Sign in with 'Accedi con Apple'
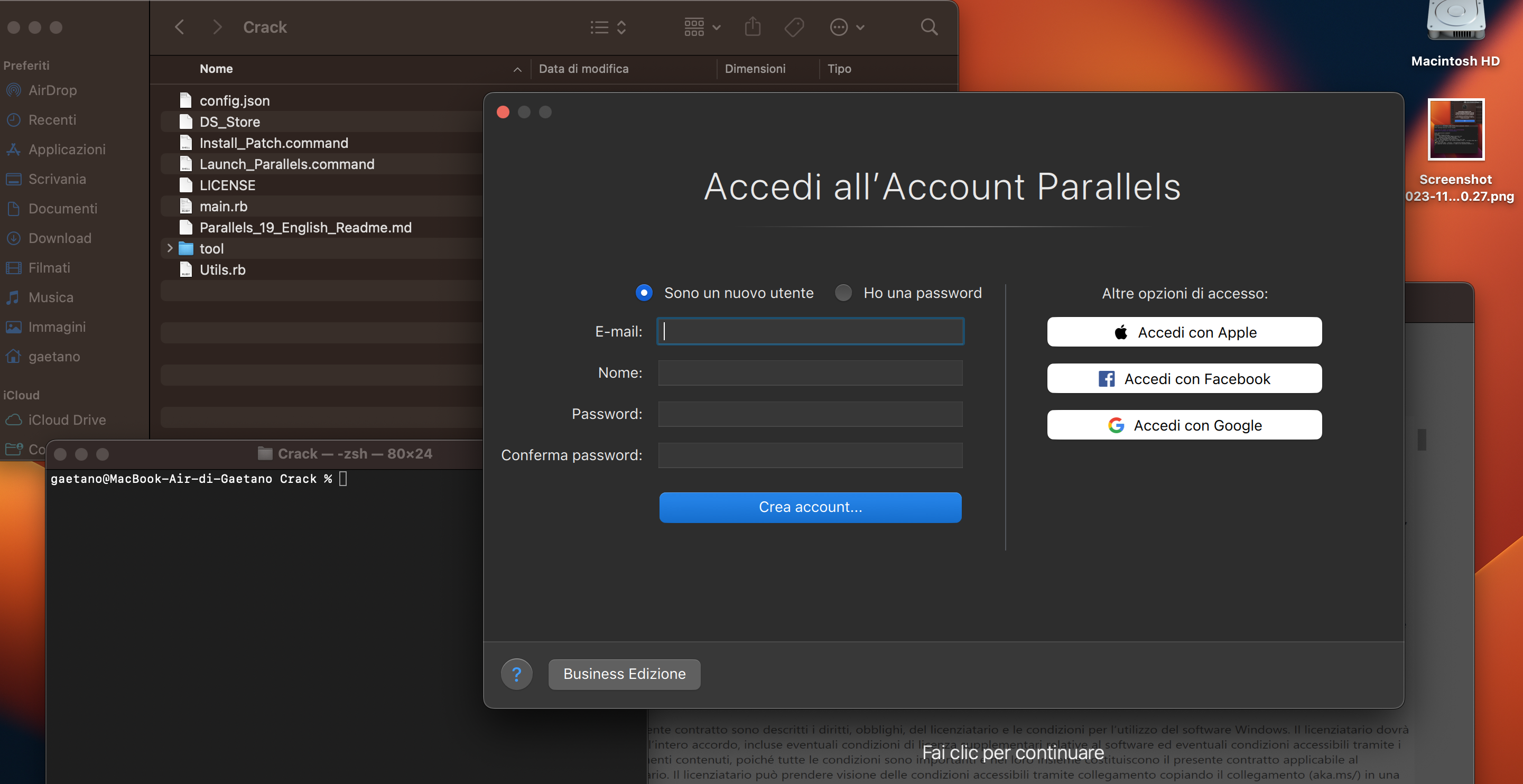The height and width of the screenshot is (784, 1523). tap(1184, 332)
